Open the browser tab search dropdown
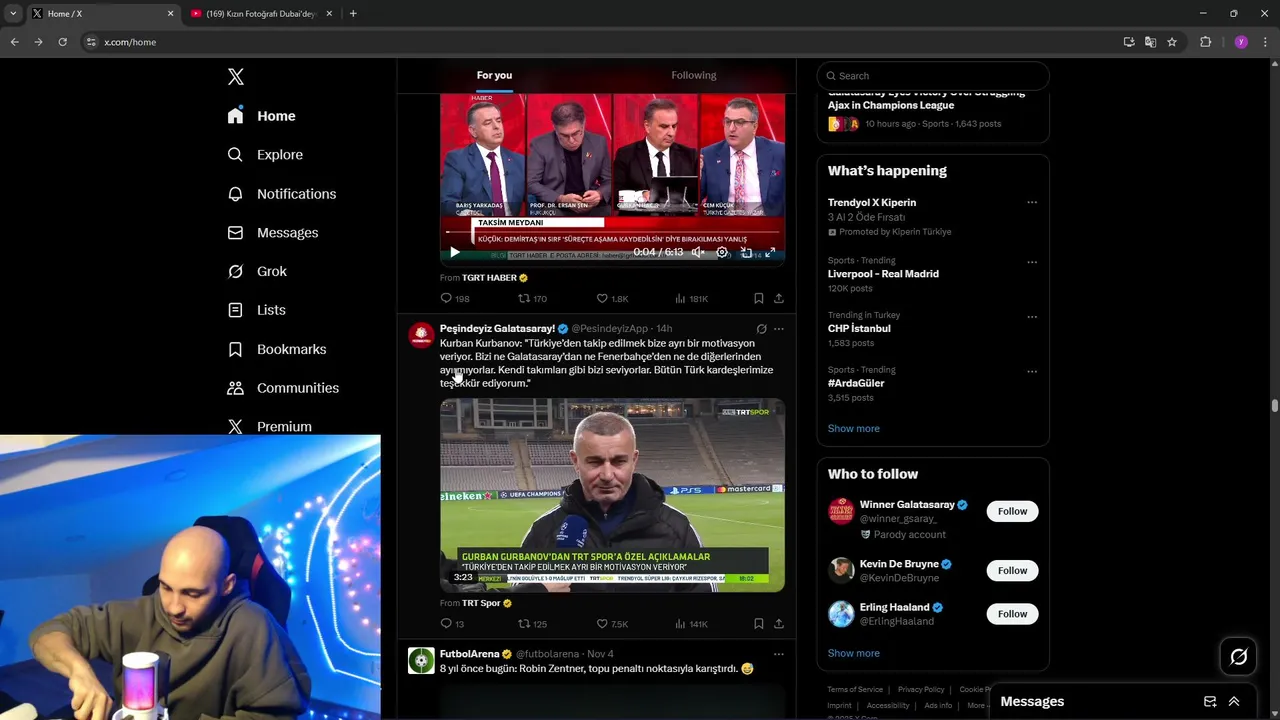This screenshot has width=1280, height=720. tap(13, 14)
